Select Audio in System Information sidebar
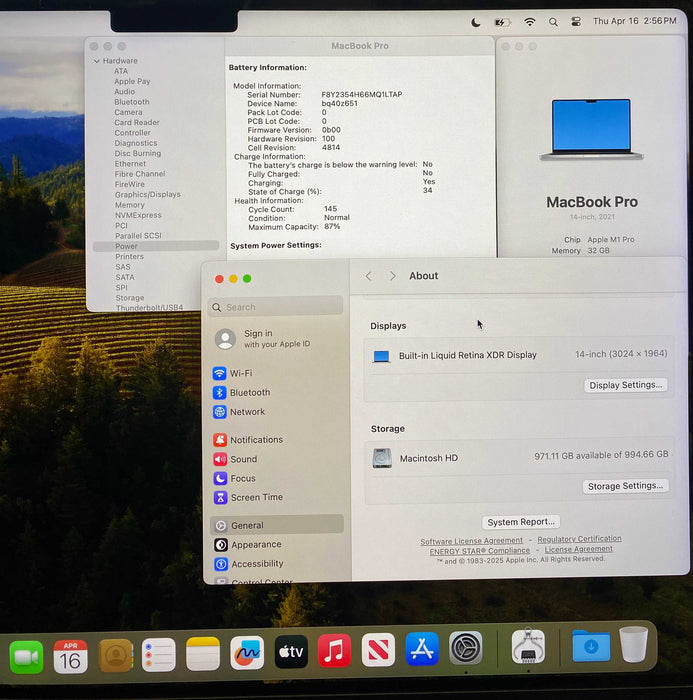The image size is (693, 700). 124,92
